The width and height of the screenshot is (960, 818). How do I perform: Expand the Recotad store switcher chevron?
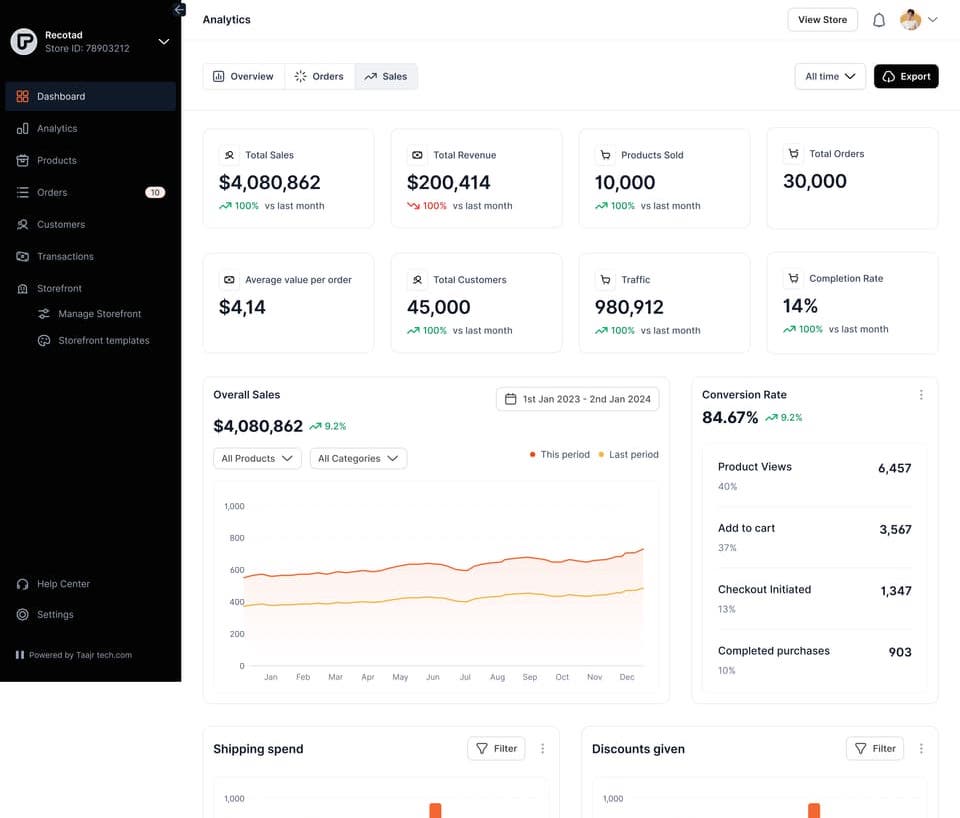click(163, 42)
